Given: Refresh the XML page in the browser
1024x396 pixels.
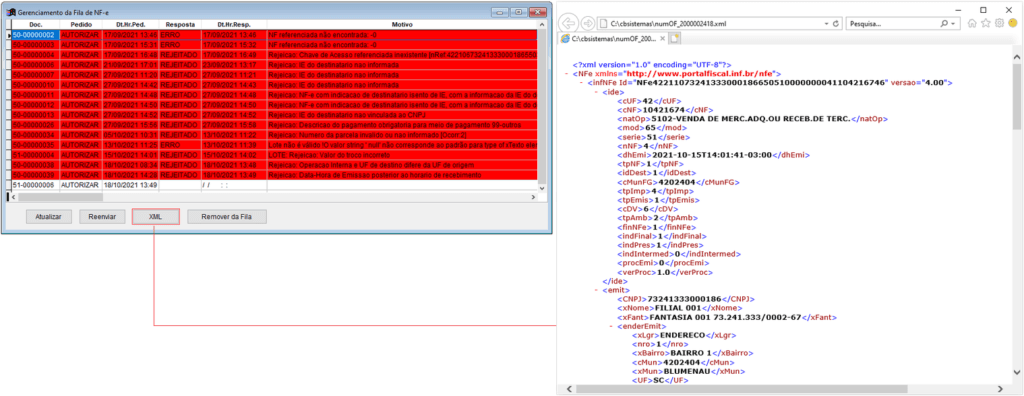Looking at the screenshot, I should point(836,23).
